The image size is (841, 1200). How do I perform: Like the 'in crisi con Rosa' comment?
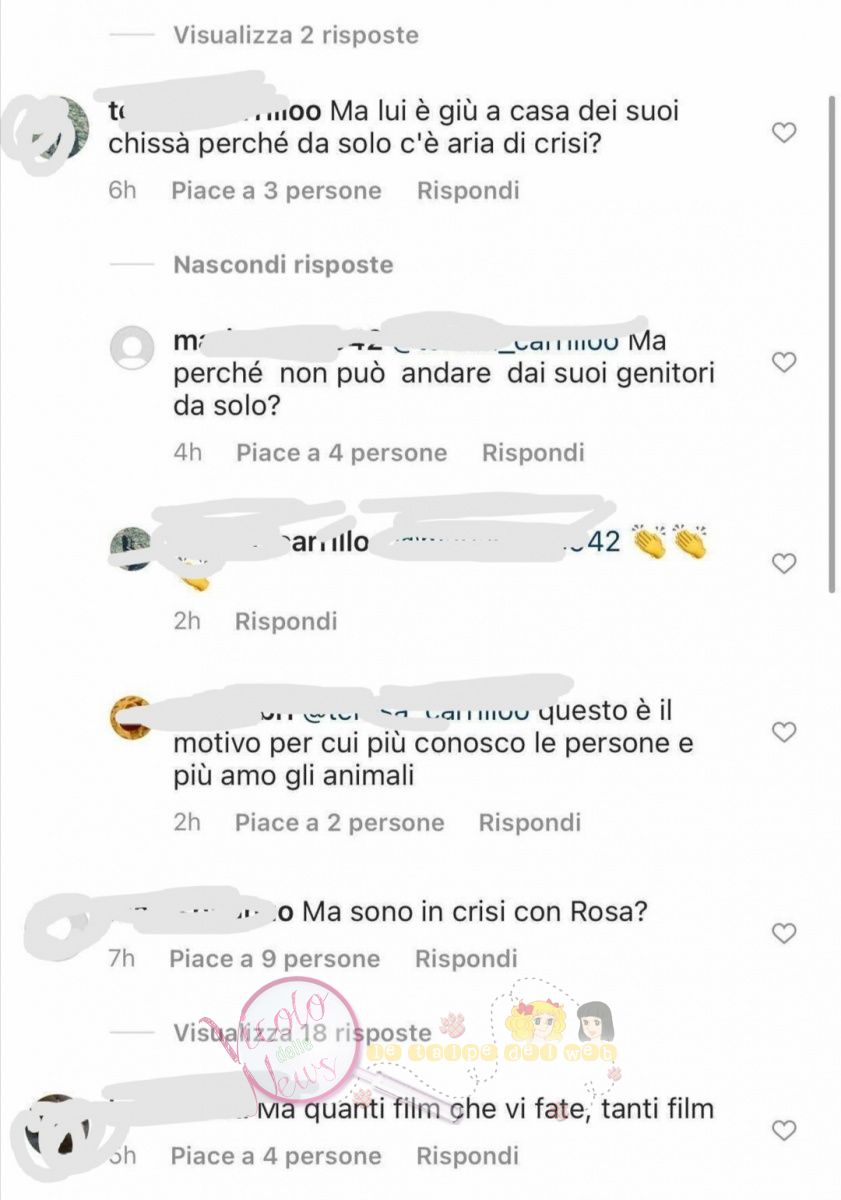click(x=785, y=933)
